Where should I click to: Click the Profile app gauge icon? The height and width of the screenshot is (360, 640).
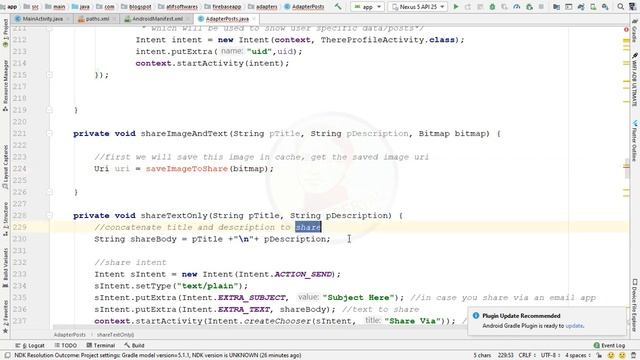517,7
